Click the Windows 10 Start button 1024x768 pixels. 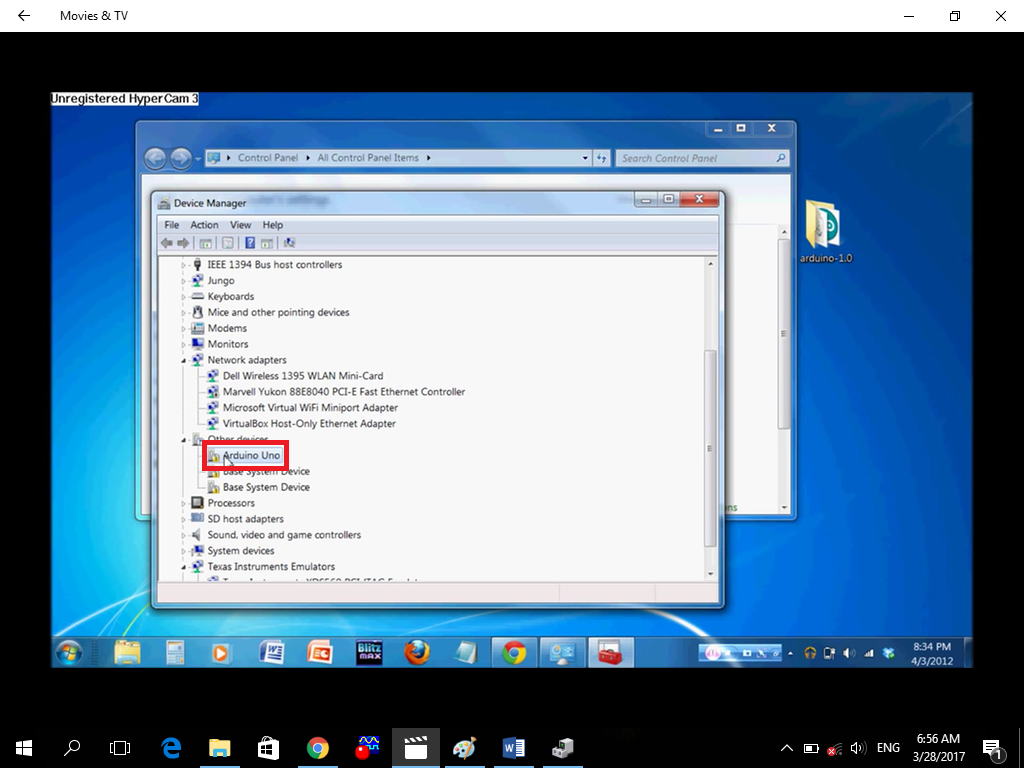click(24, 748)
